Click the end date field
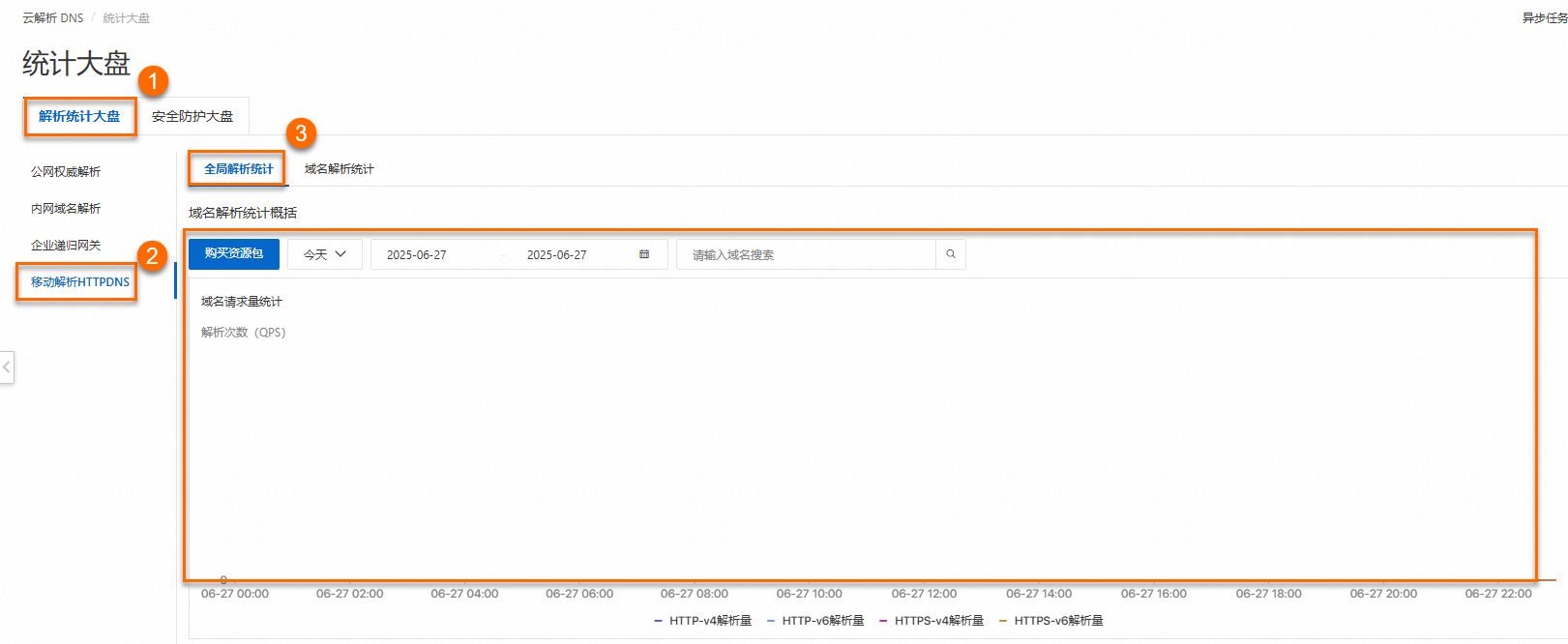 point(557,254)
